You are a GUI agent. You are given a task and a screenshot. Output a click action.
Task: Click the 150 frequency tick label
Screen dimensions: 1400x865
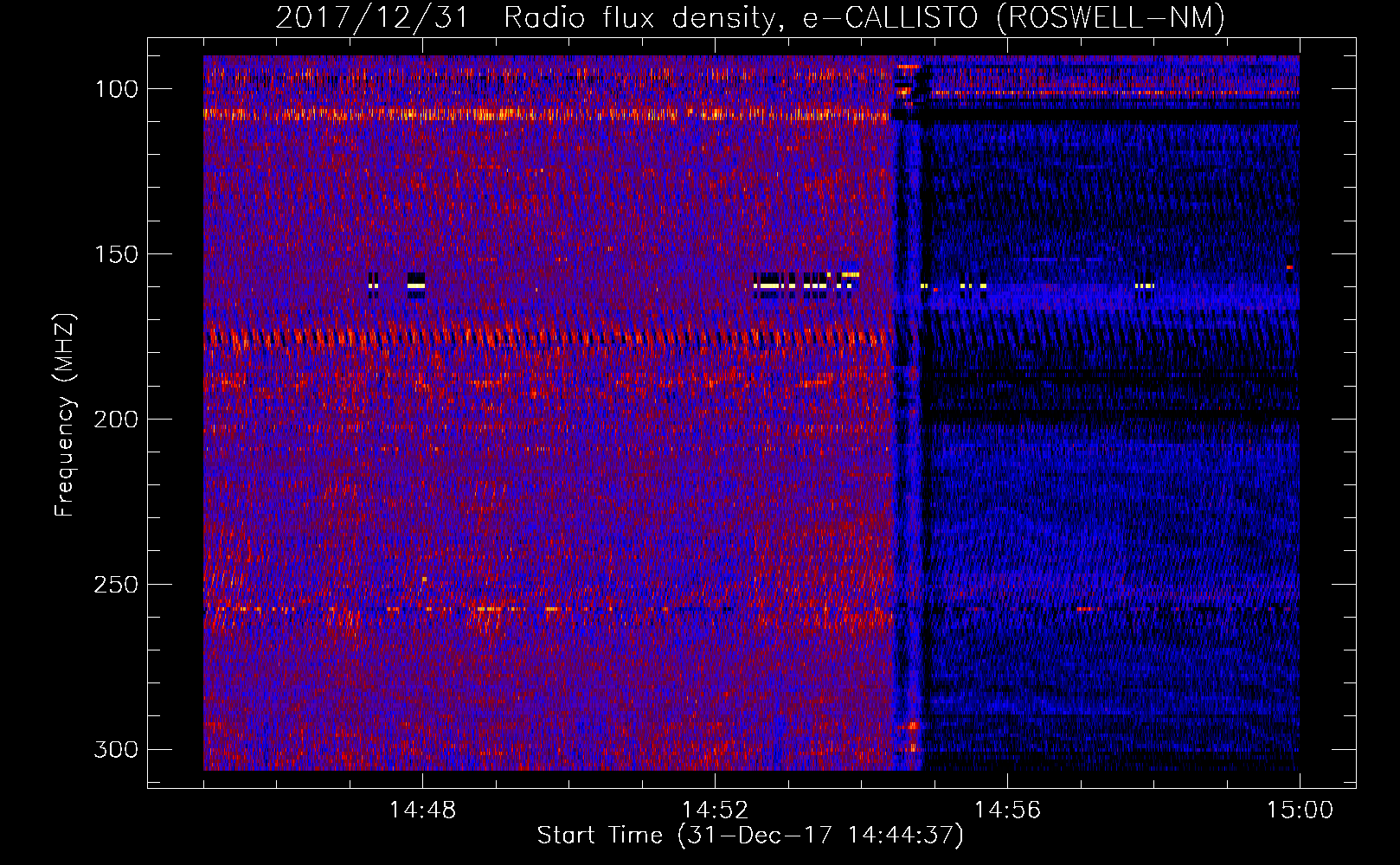click(116, 254)
